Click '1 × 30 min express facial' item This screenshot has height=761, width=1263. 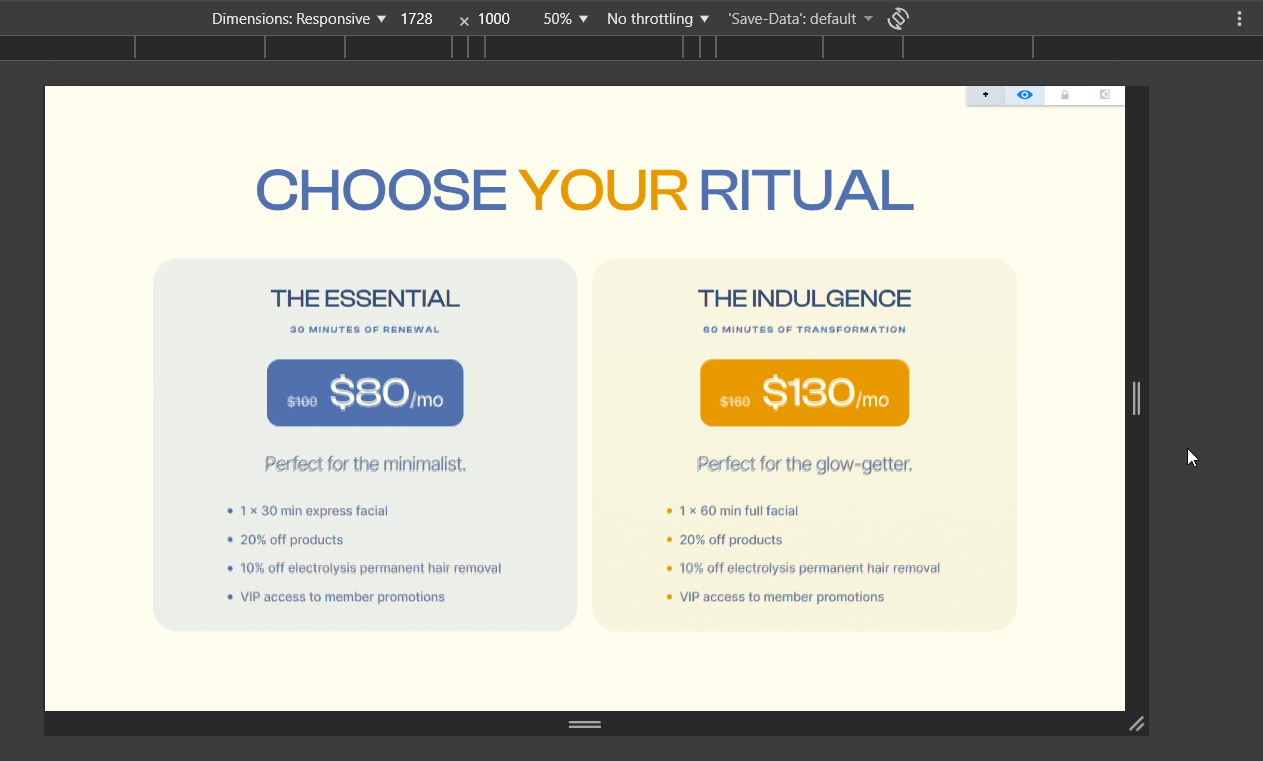coord(314,511)
